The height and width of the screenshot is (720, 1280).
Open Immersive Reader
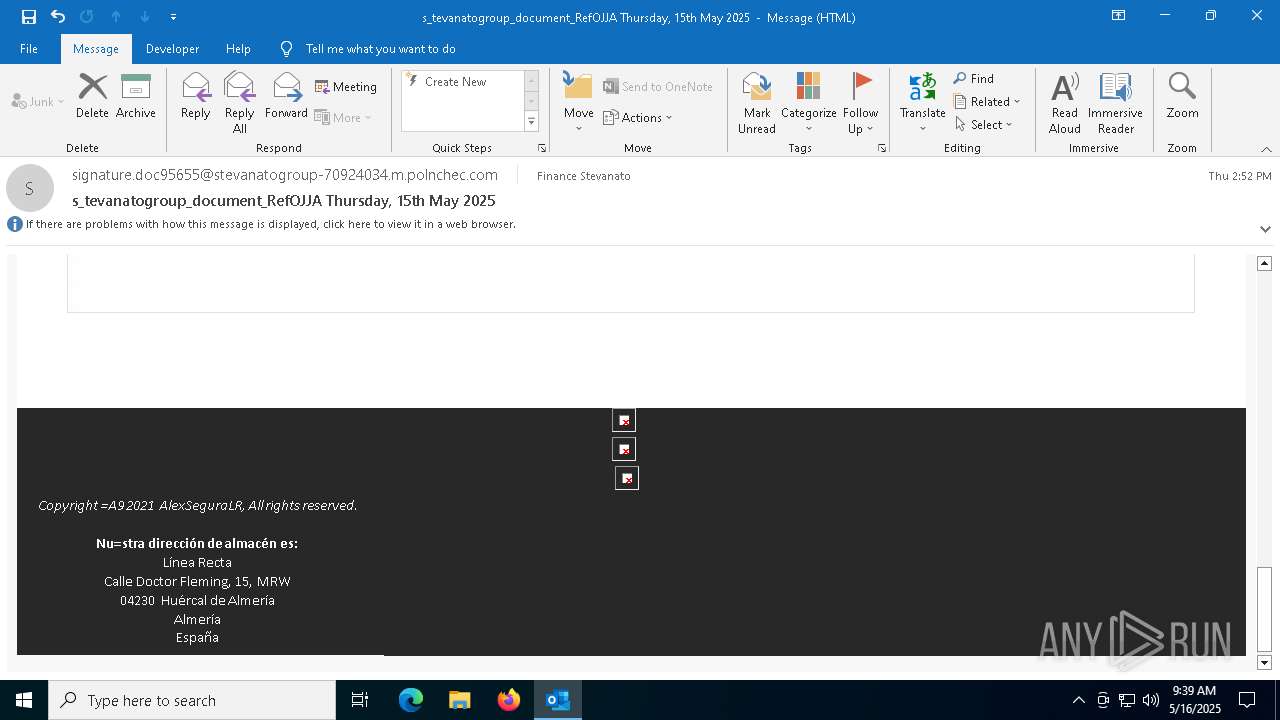point(1115,103)
